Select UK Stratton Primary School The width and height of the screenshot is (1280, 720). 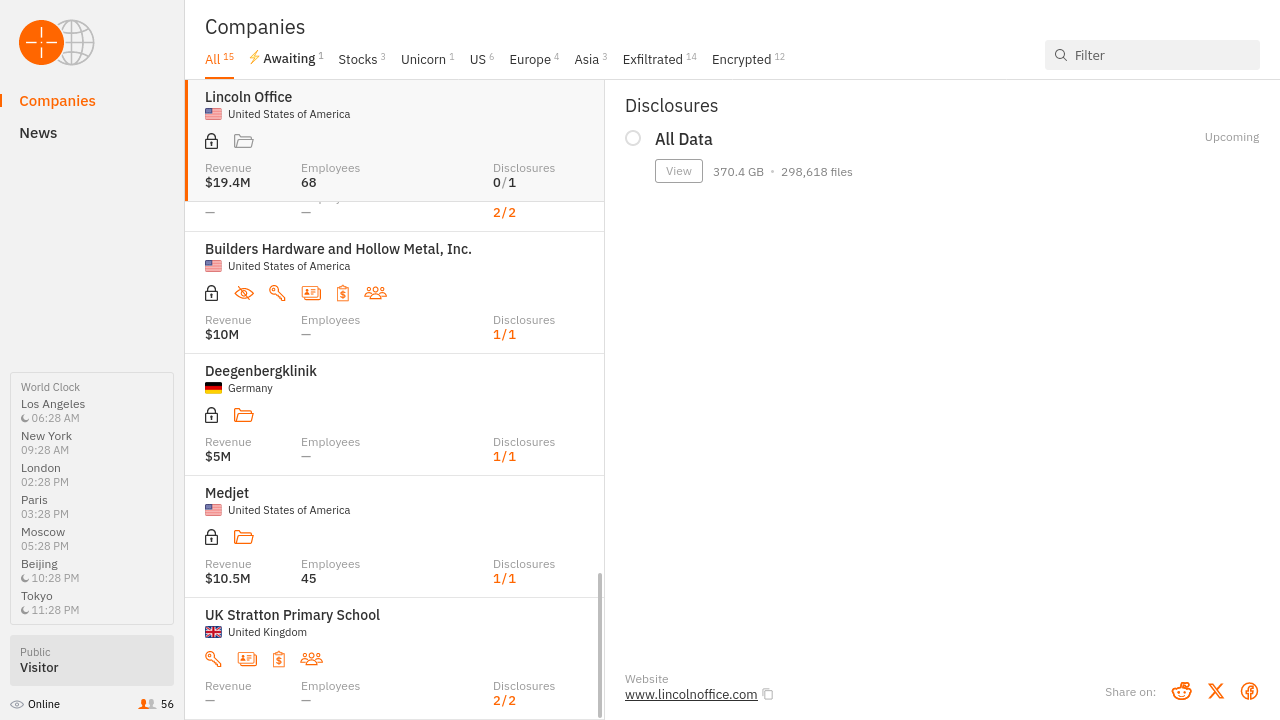pyautogui.click(x=395, y=658)
